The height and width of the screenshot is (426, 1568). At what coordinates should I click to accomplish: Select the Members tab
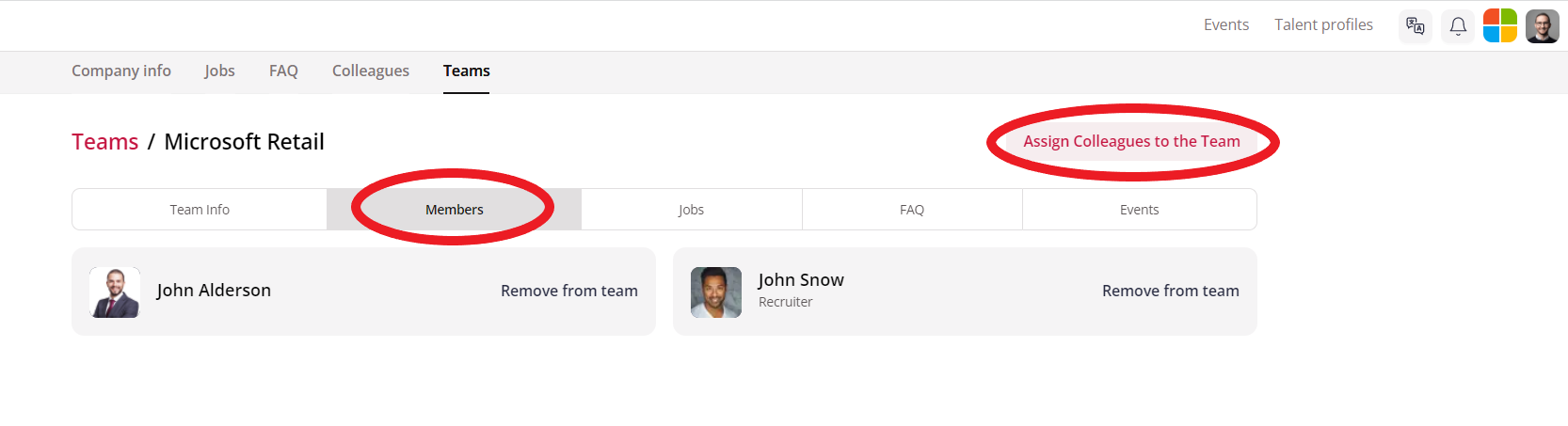click(x=455, y=210)
